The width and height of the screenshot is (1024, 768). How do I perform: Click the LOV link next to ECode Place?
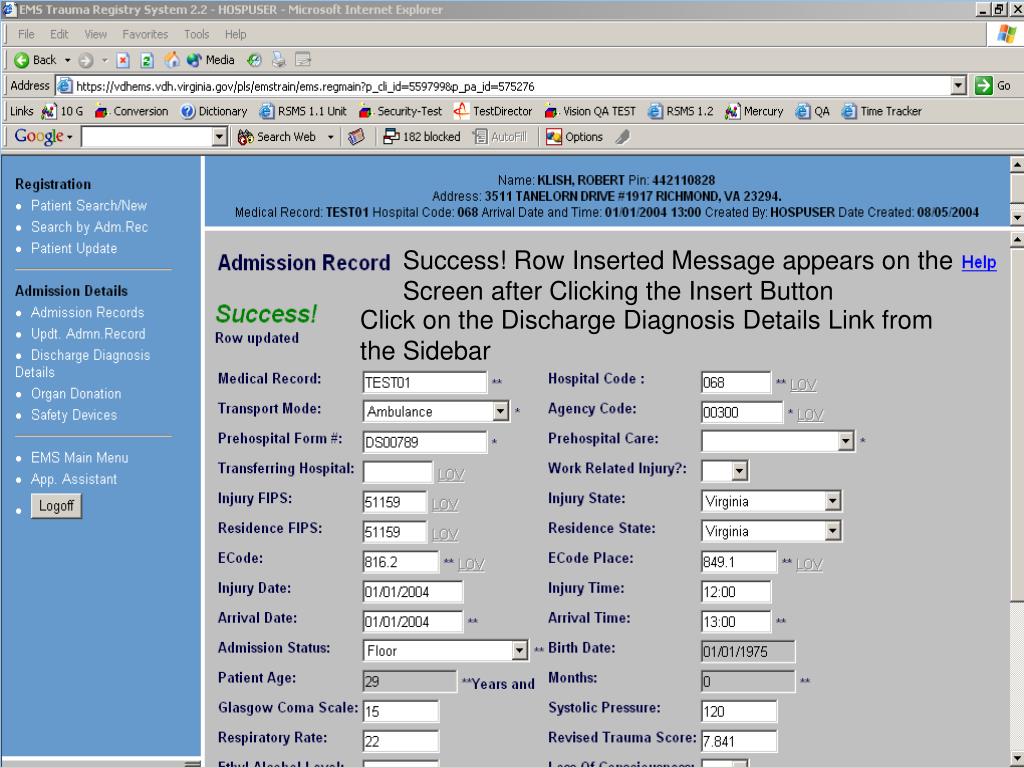[809, 564]
